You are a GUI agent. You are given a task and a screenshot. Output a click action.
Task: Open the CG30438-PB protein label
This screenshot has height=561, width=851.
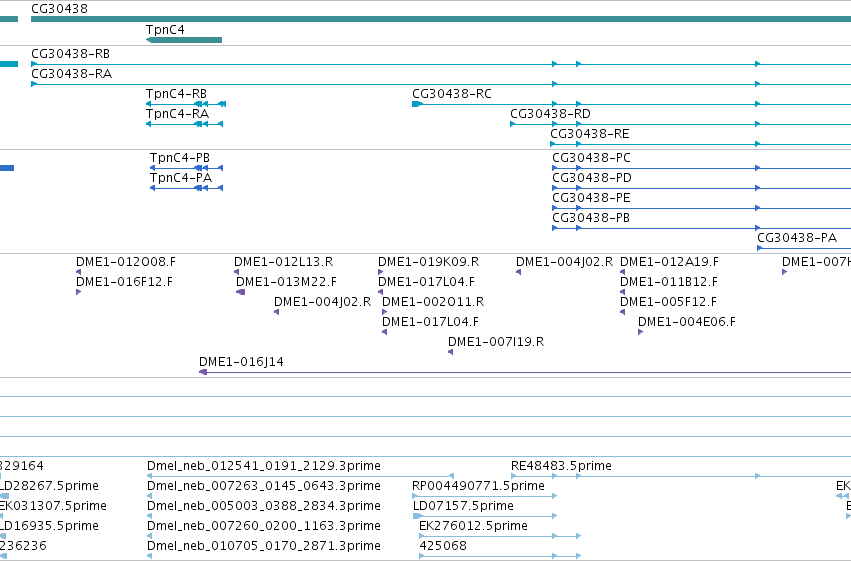591,218
